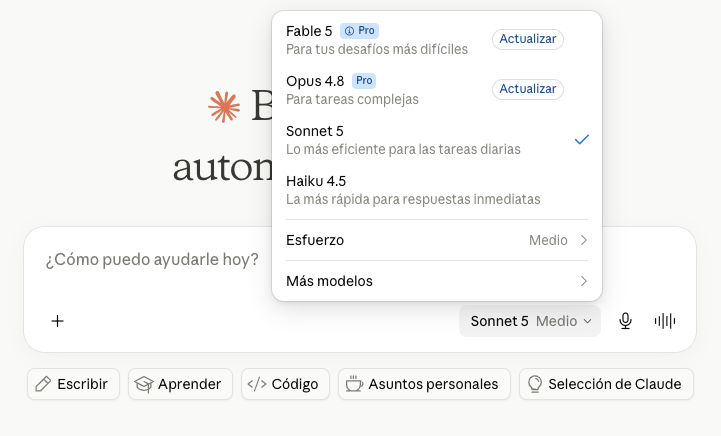This screenshot has width=721, height=436.
Task: Open Más modelos submenu
Action: coord(437,281)
